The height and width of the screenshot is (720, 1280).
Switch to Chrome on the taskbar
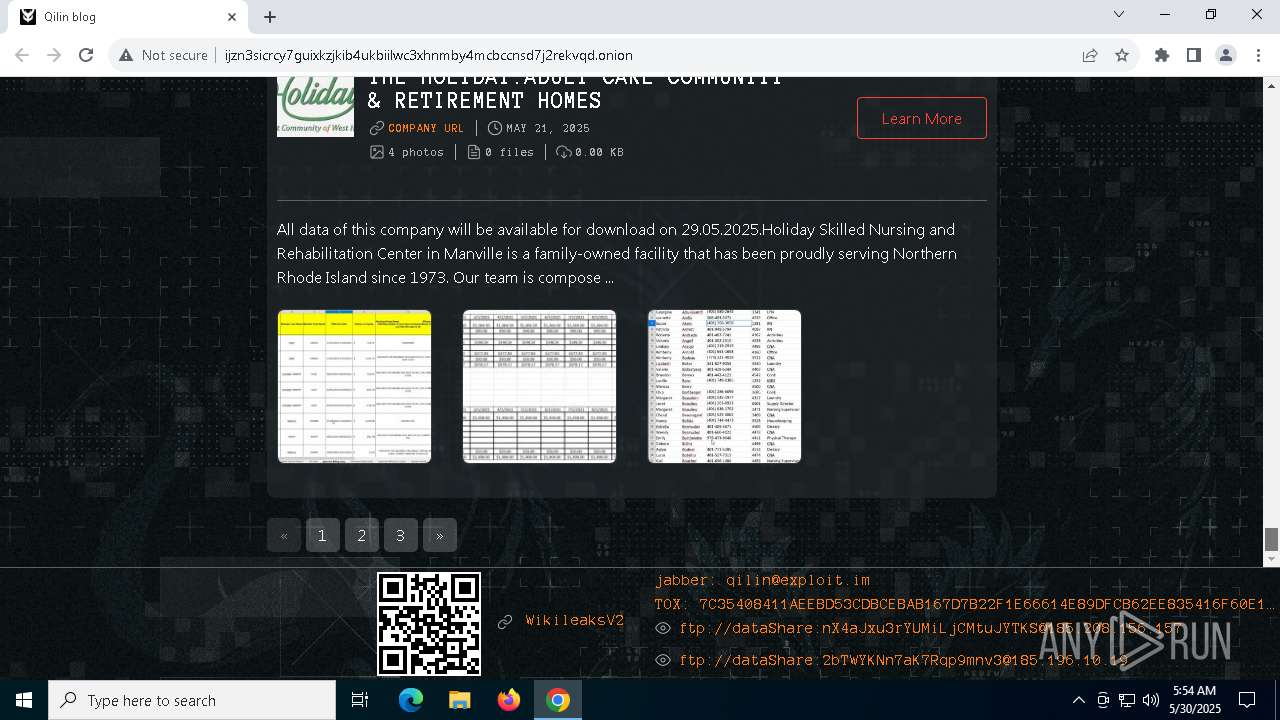[x=558, y=700]
